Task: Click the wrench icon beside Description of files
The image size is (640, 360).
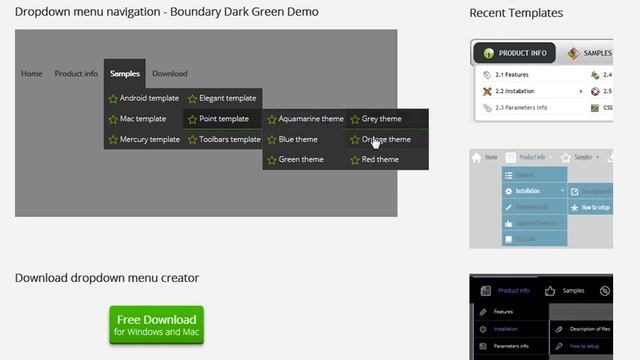Action: (559, 329)
